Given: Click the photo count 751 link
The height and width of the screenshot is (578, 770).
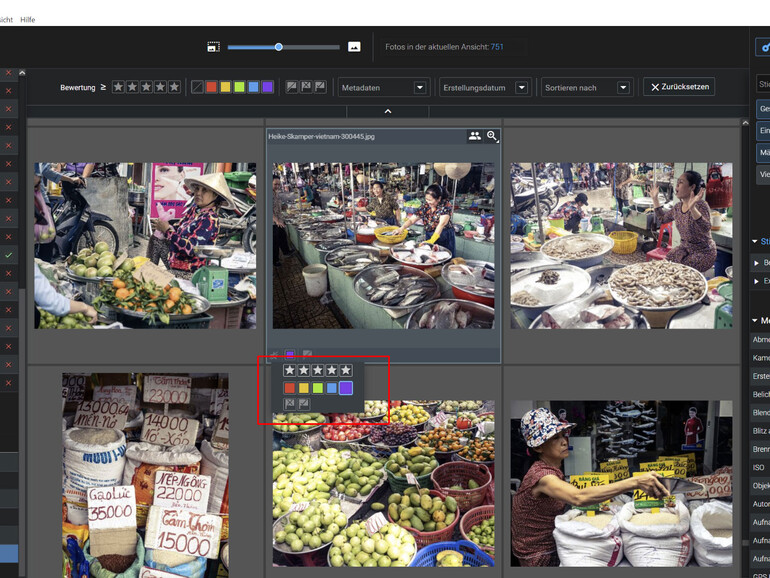Looking at the screenshot, I should click(x=497, y=47).
